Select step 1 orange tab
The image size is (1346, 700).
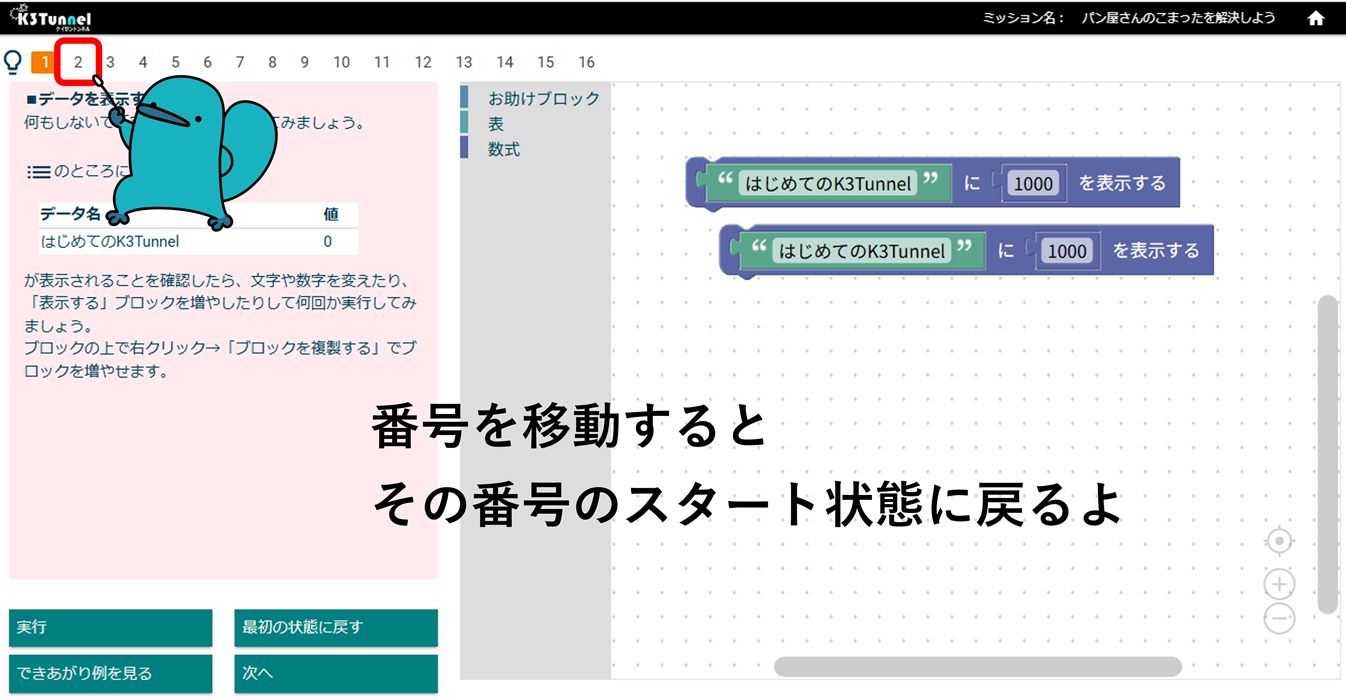pos(44,62)
